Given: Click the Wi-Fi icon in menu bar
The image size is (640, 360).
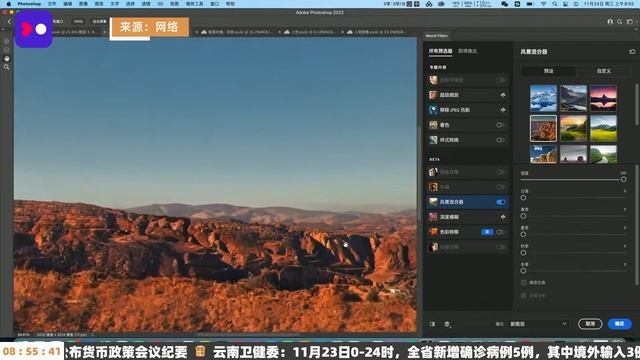Looking at the screenshot, I should click(x=544, y=4).
